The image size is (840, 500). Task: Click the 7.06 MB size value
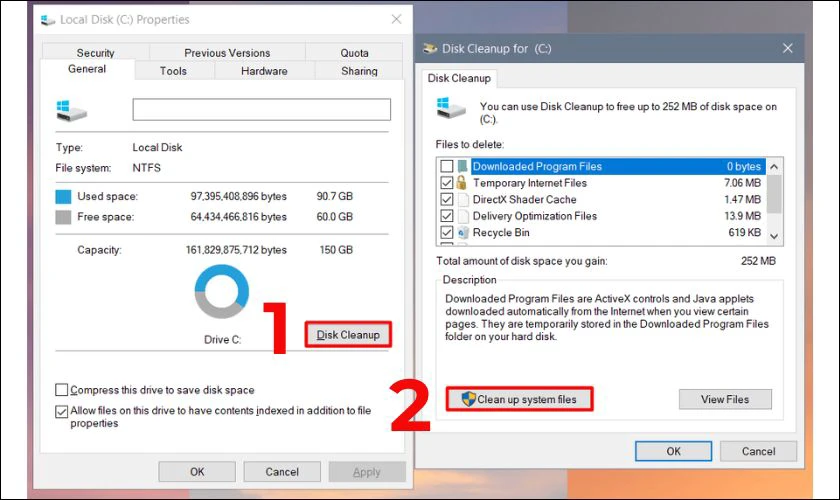tap(742, 183)
